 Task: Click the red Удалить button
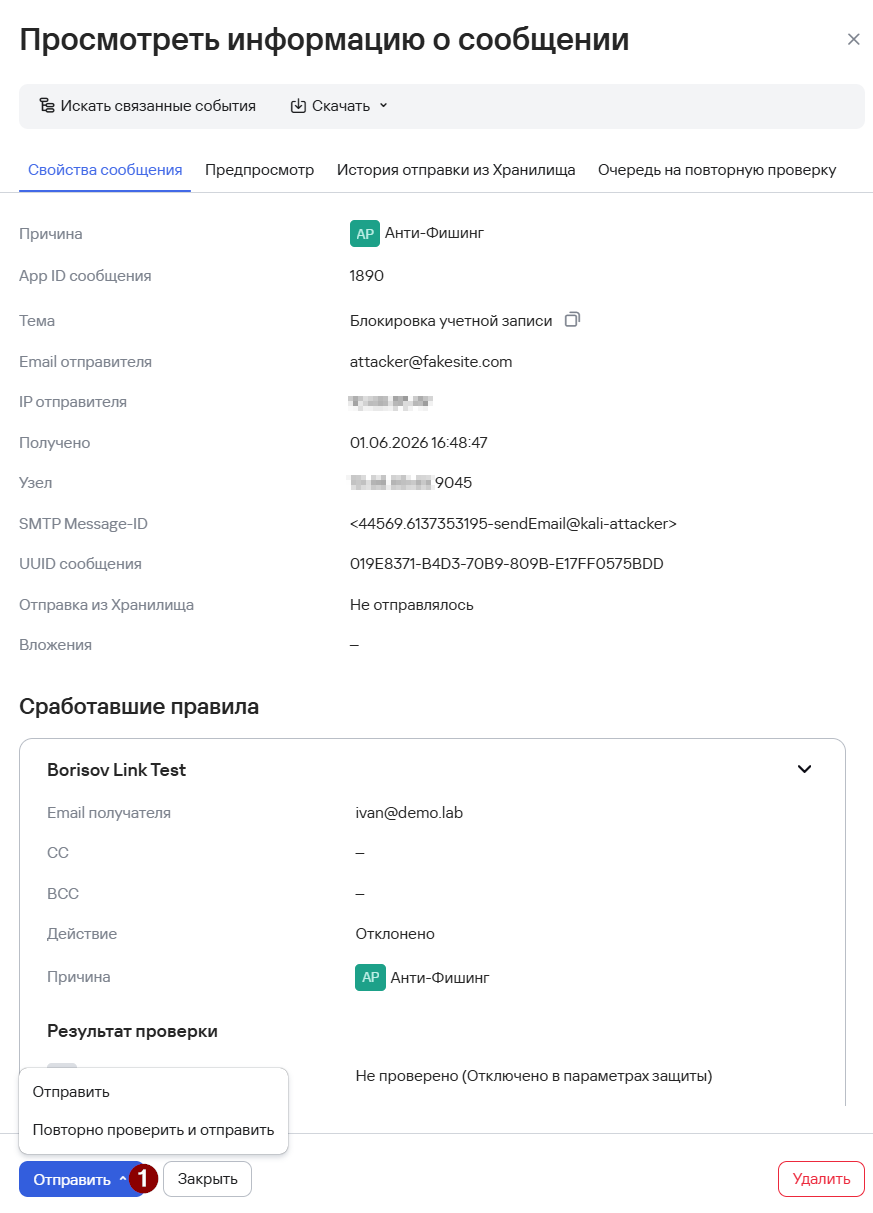821,1179
